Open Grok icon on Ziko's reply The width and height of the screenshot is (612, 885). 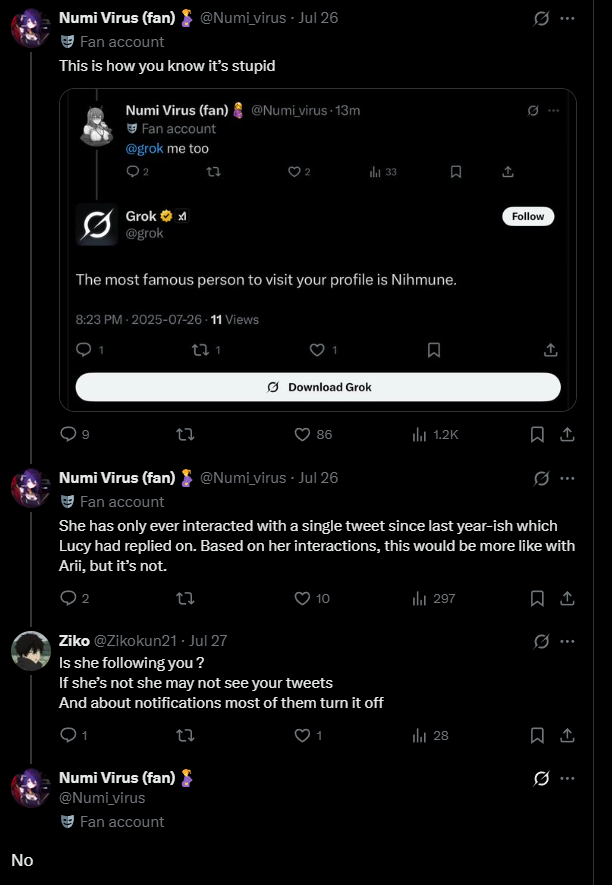coord(541,641)
